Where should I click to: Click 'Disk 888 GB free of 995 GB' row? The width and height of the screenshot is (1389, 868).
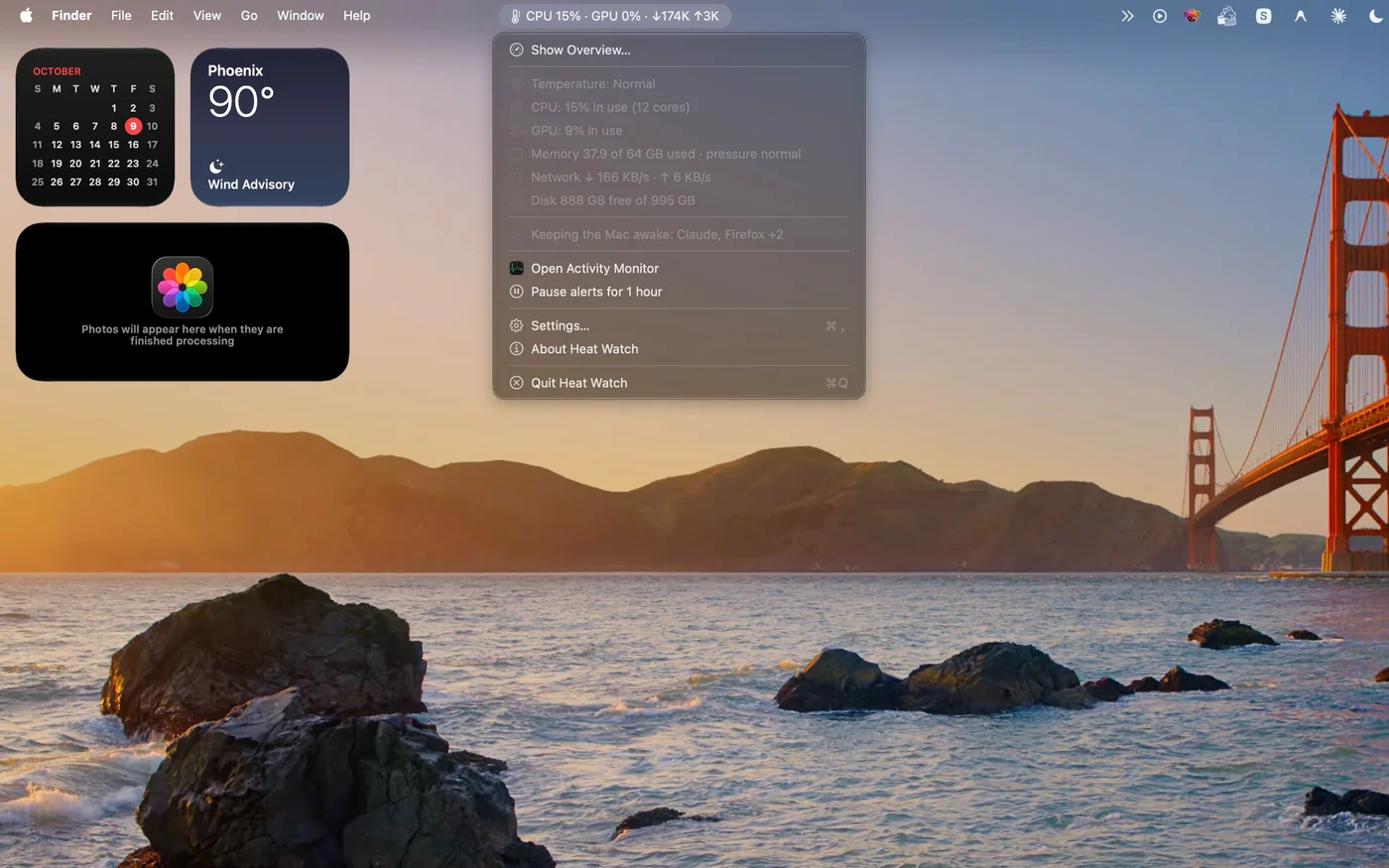(x=679, y=200)
